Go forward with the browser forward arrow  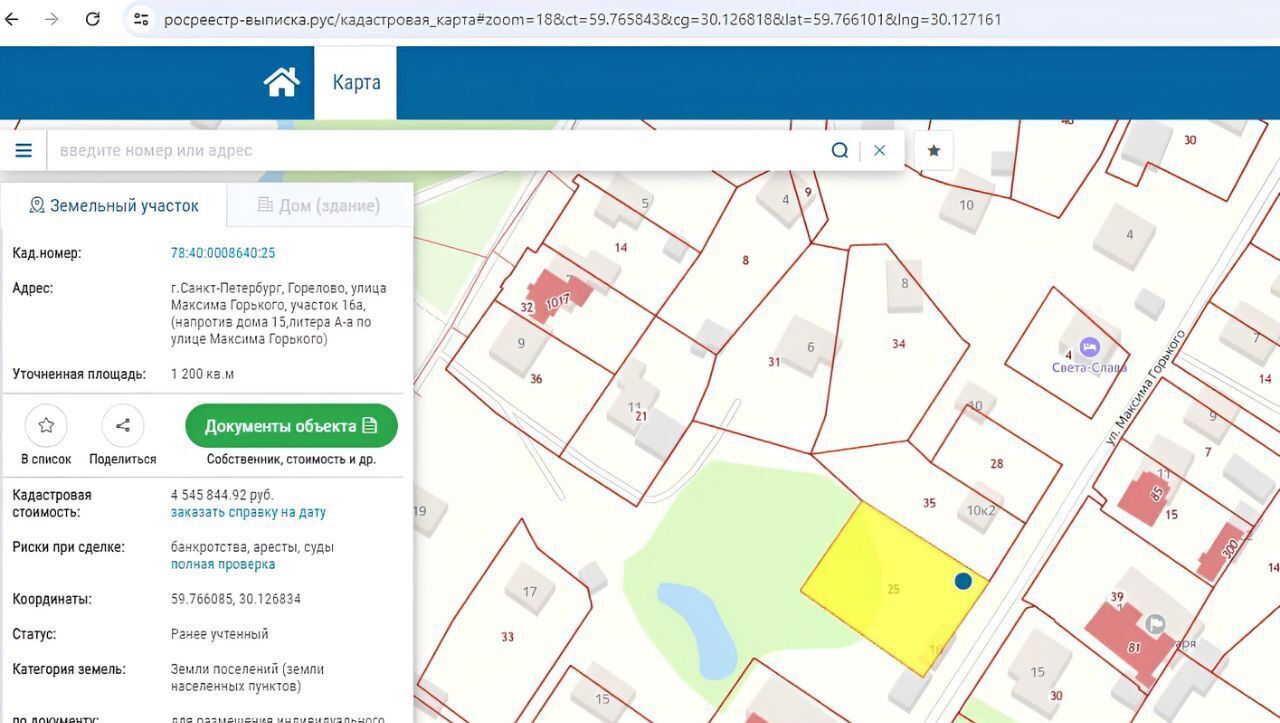tap(52, 19)
